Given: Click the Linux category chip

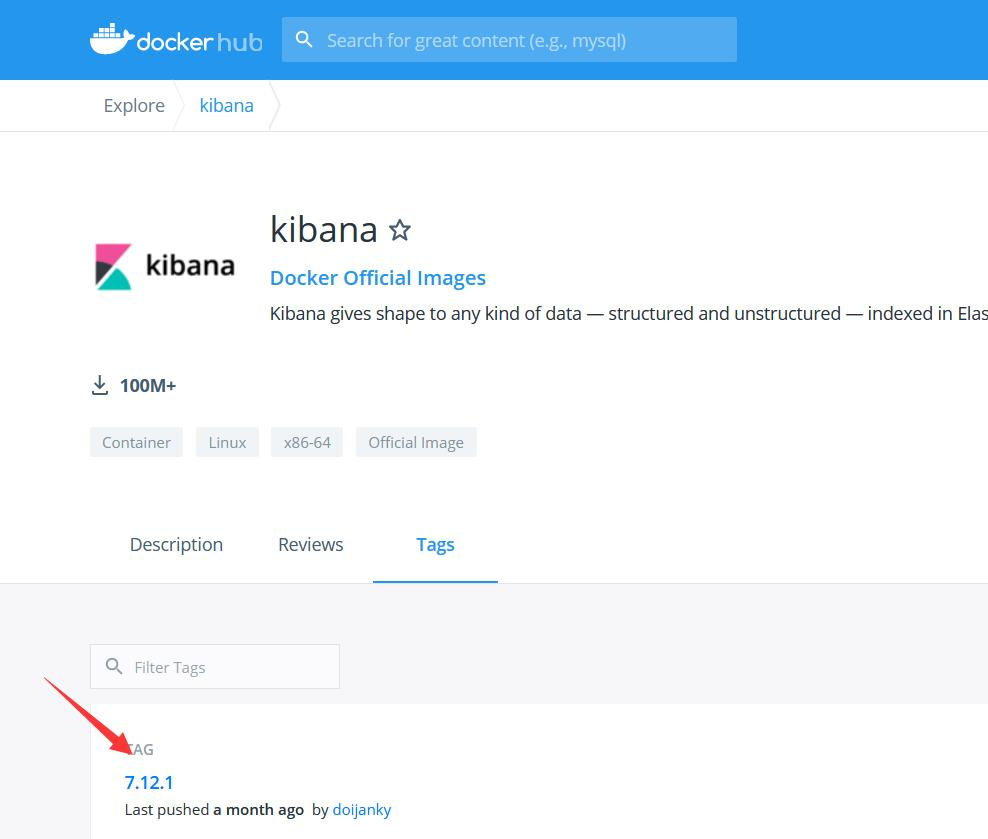Looking at the screenshot, I should 227,442.
